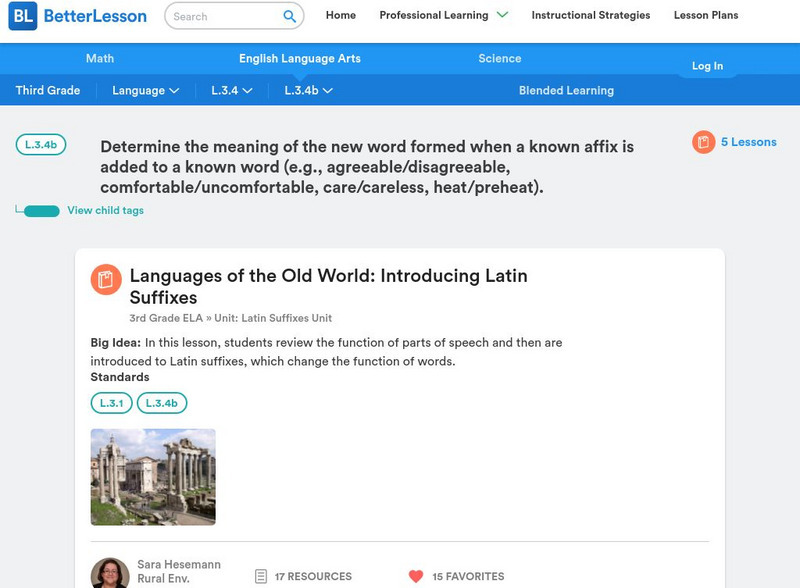Click the orange 5 Lessons clipboard icon
This screenshot has width=800, height=588.
click(704, 142)
